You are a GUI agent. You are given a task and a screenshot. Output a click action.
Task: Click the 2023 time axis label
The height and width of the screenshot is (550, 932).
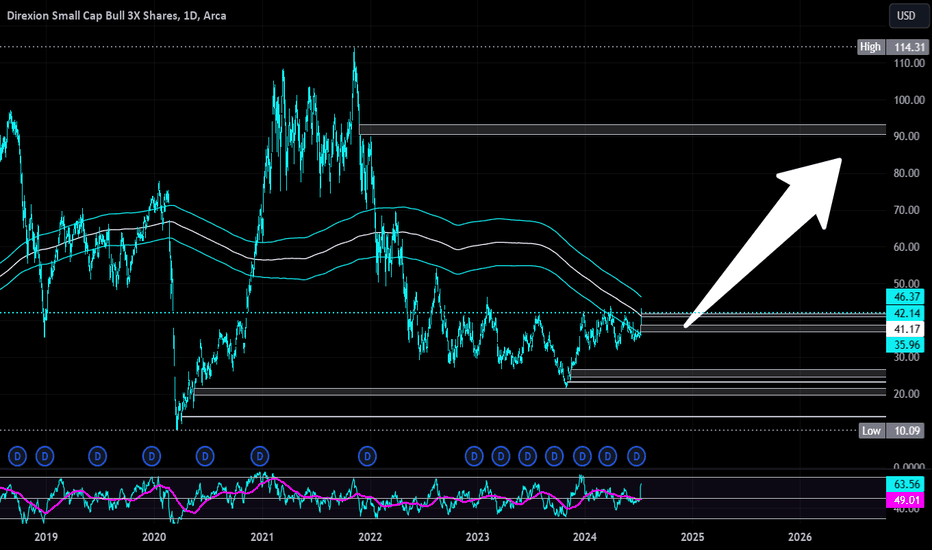click(x=477, y=537)
